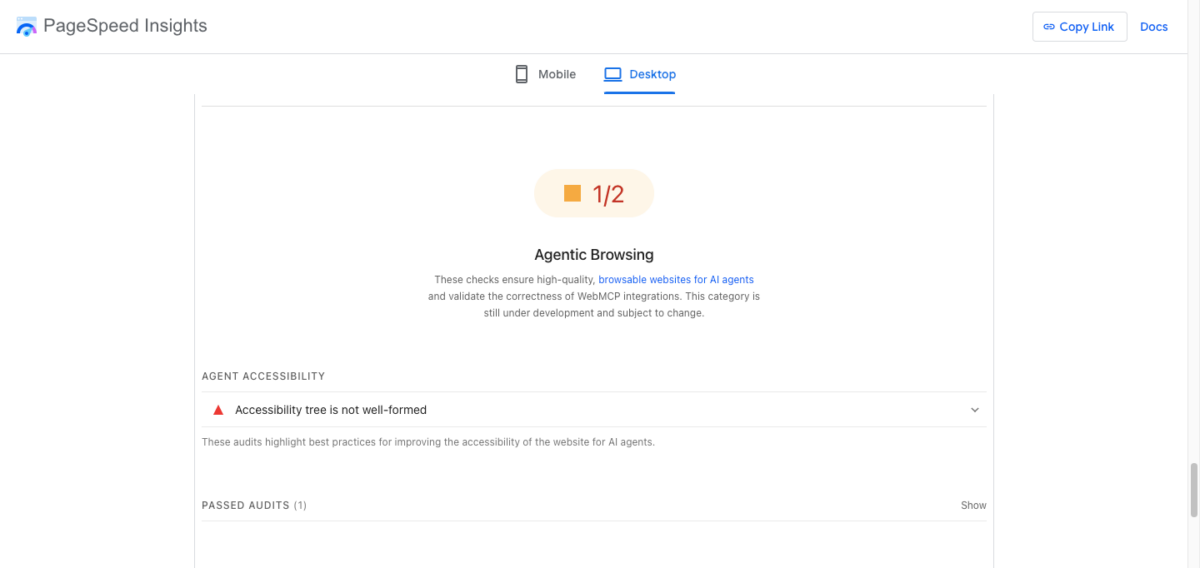Open the Docs link
This screenshot has width=1200, height=568.
pyautogui.click(x=1153, y=27)
